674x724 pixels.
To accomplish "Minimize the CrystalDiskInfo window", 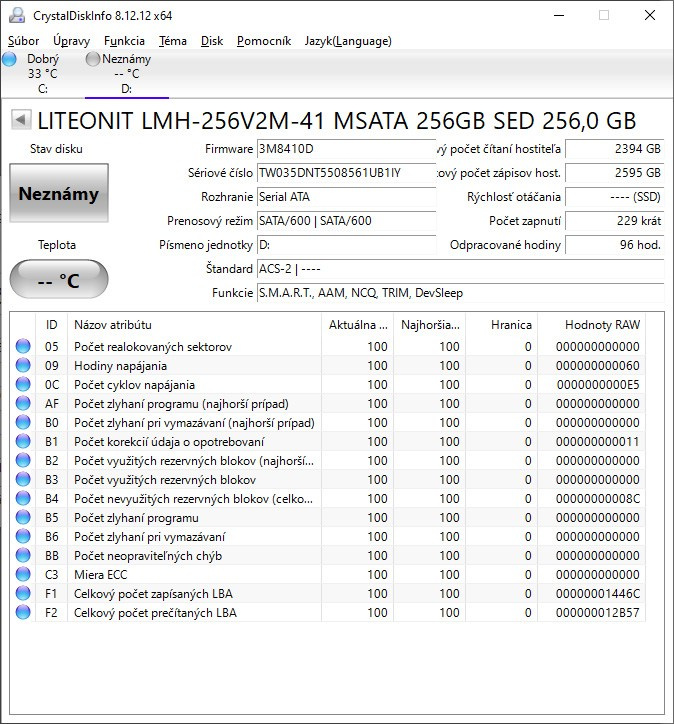I will 559,15.
